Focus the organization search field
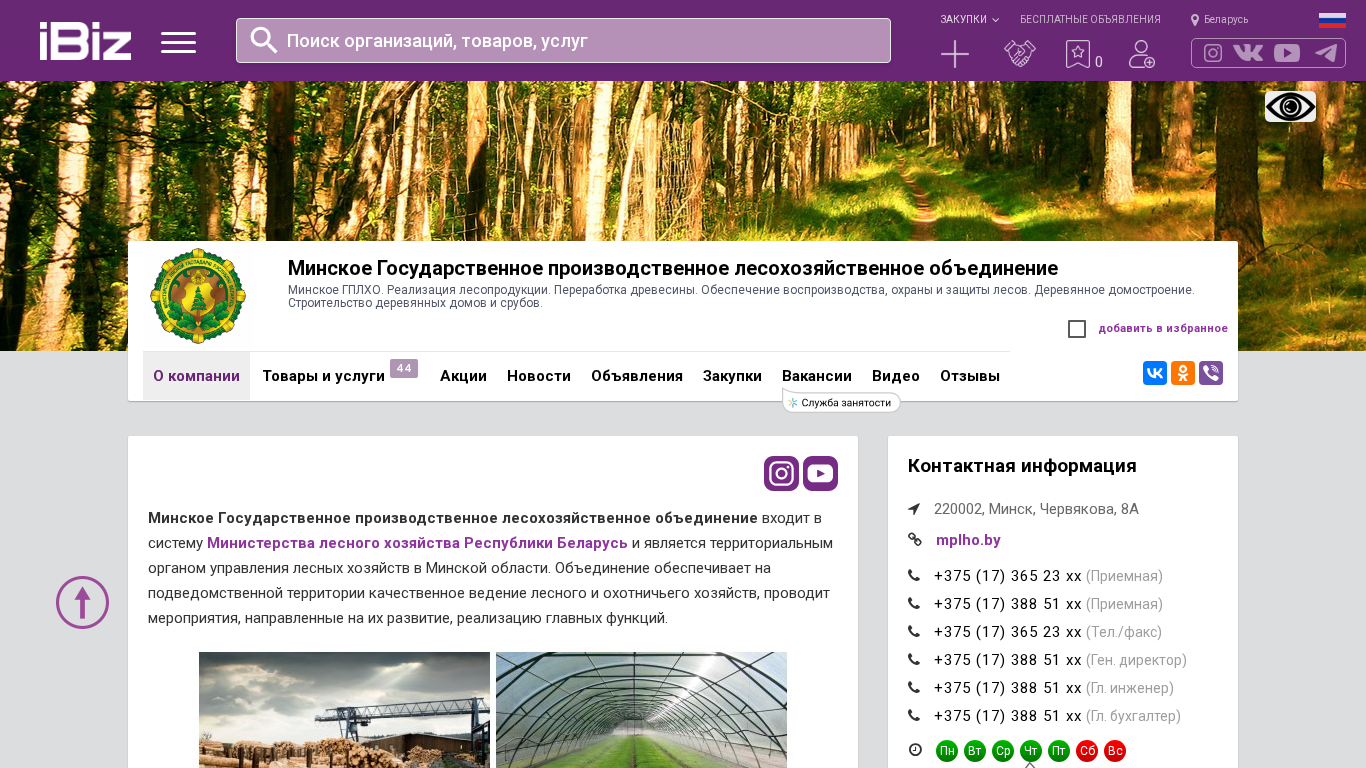1366x768 pixels. coord(563,40)
